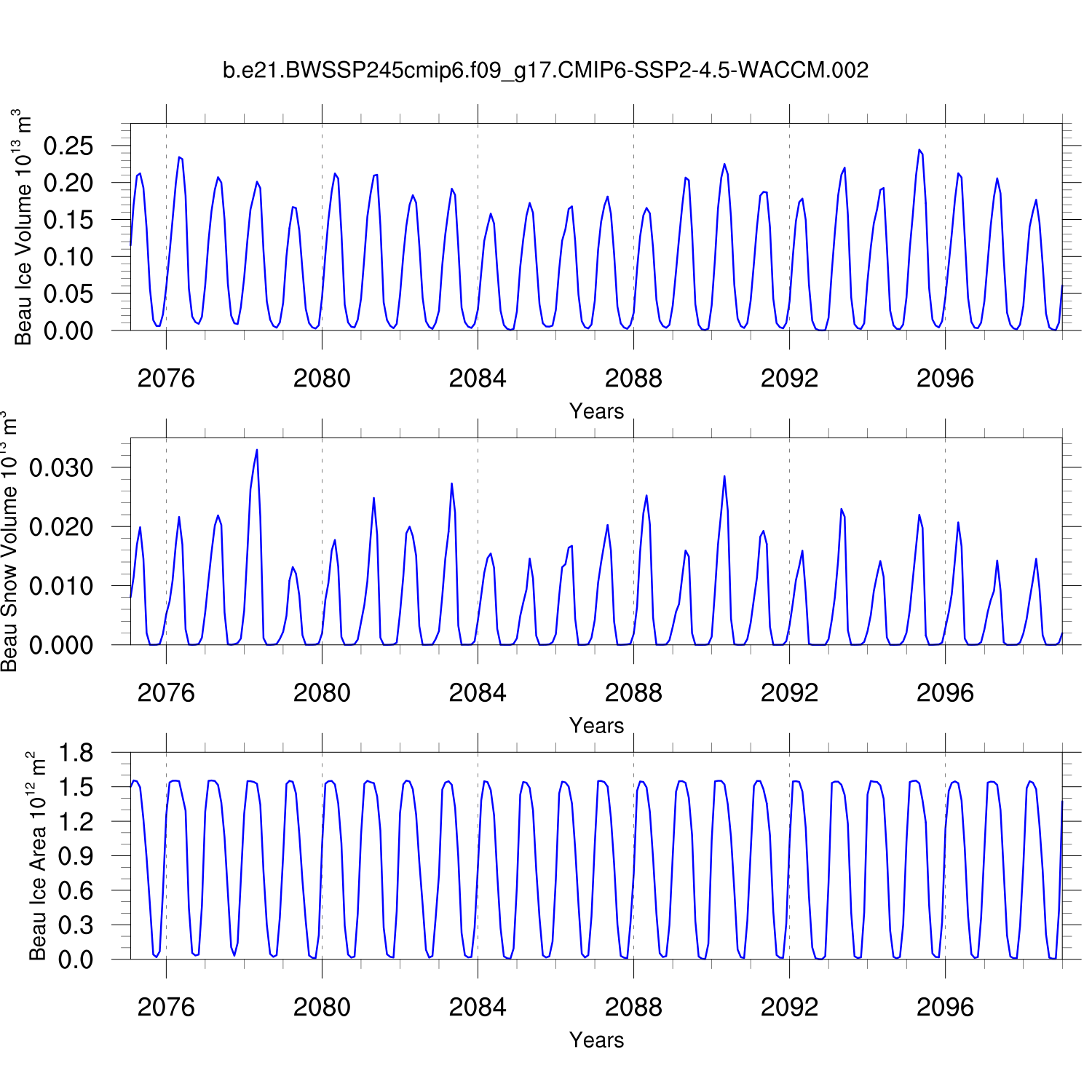1092x1092 pixels.
Task: Click the plot title at the top
Action: 545,71
